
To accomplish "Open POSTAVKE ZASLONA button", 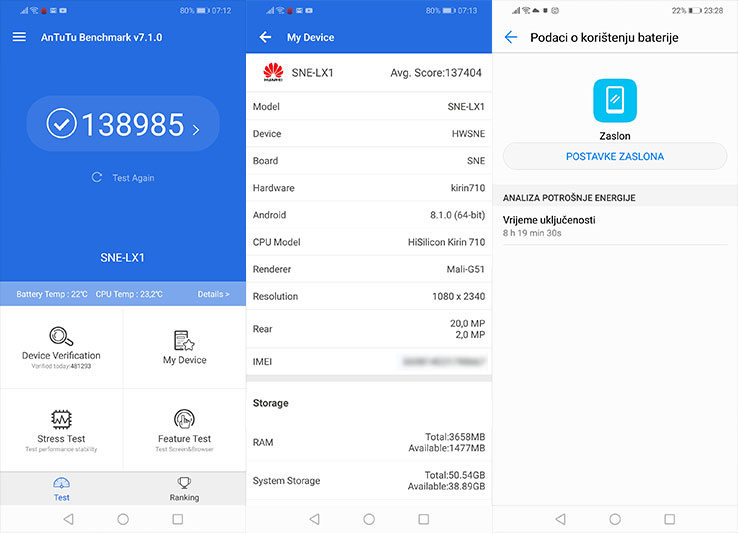I will 614,156.
